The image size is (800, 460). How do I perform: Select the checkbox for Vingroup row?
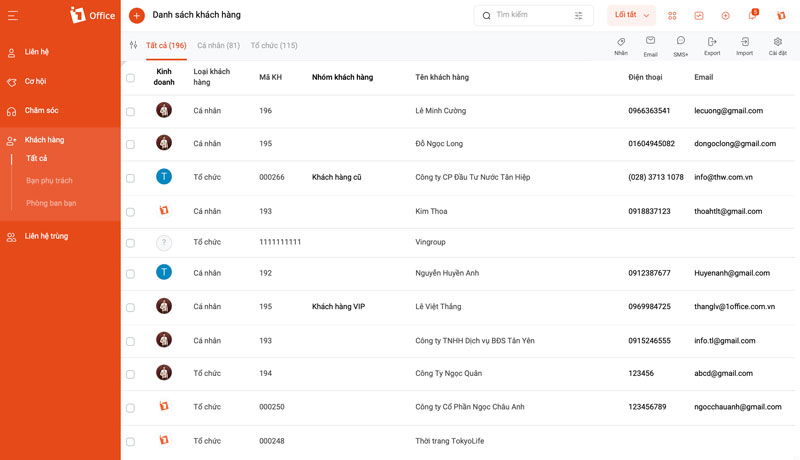click(131, 243)
